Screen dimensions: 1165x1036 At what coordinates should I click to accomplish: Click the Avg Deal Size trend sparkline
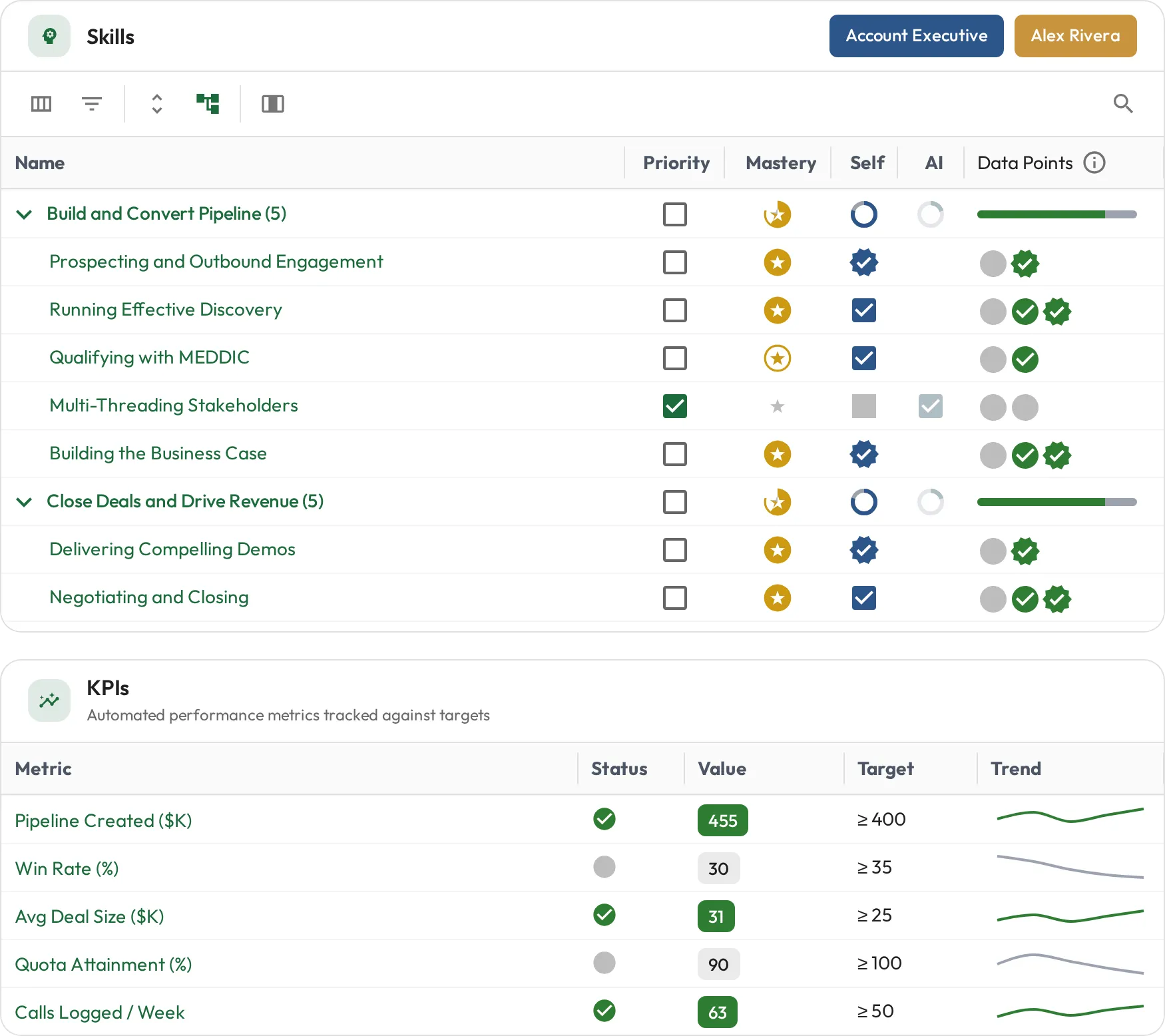pyautogui.click(x=1070, y=916)
